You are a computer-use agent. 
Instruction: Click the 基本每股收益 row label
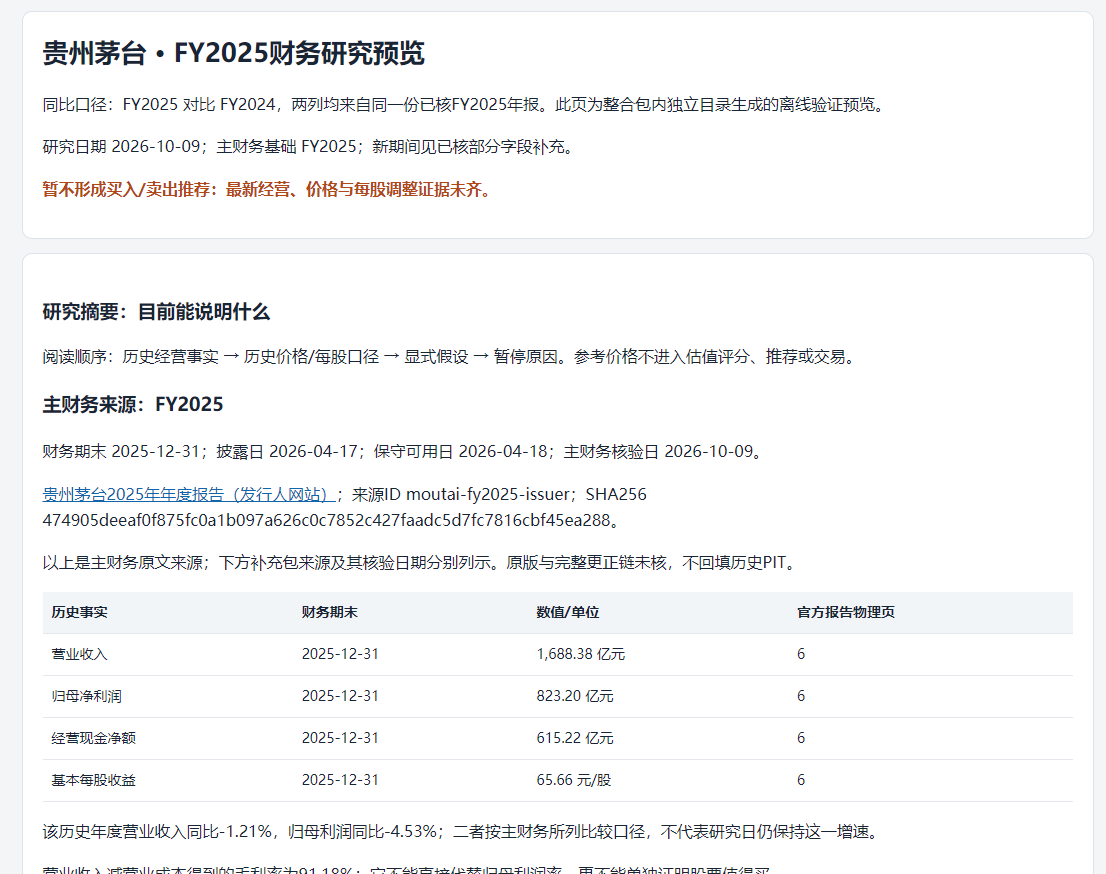[94, 780]
